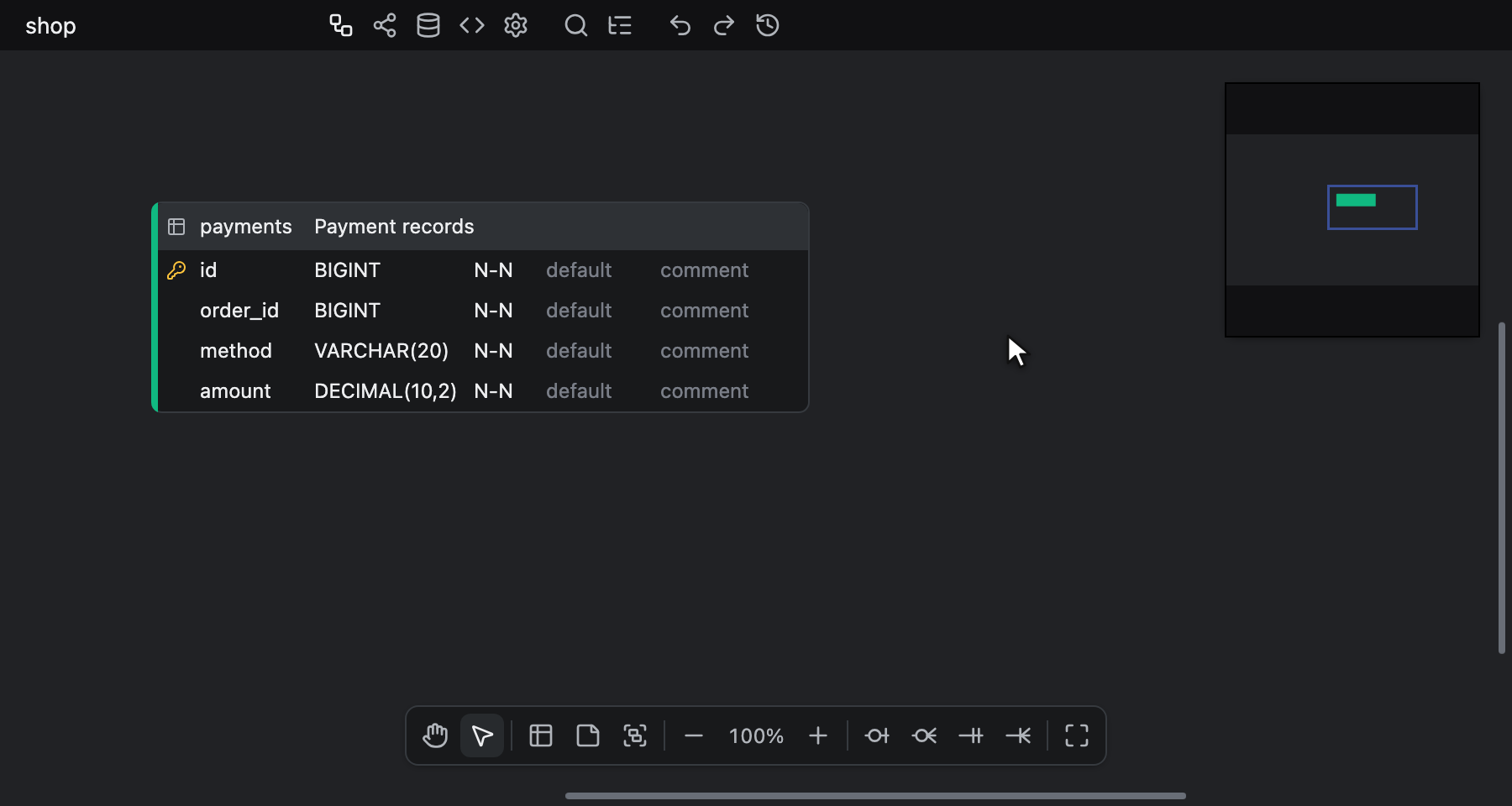Select the zero-one relationship tool
Screen dimensions: 1512x806
point(877,735)
